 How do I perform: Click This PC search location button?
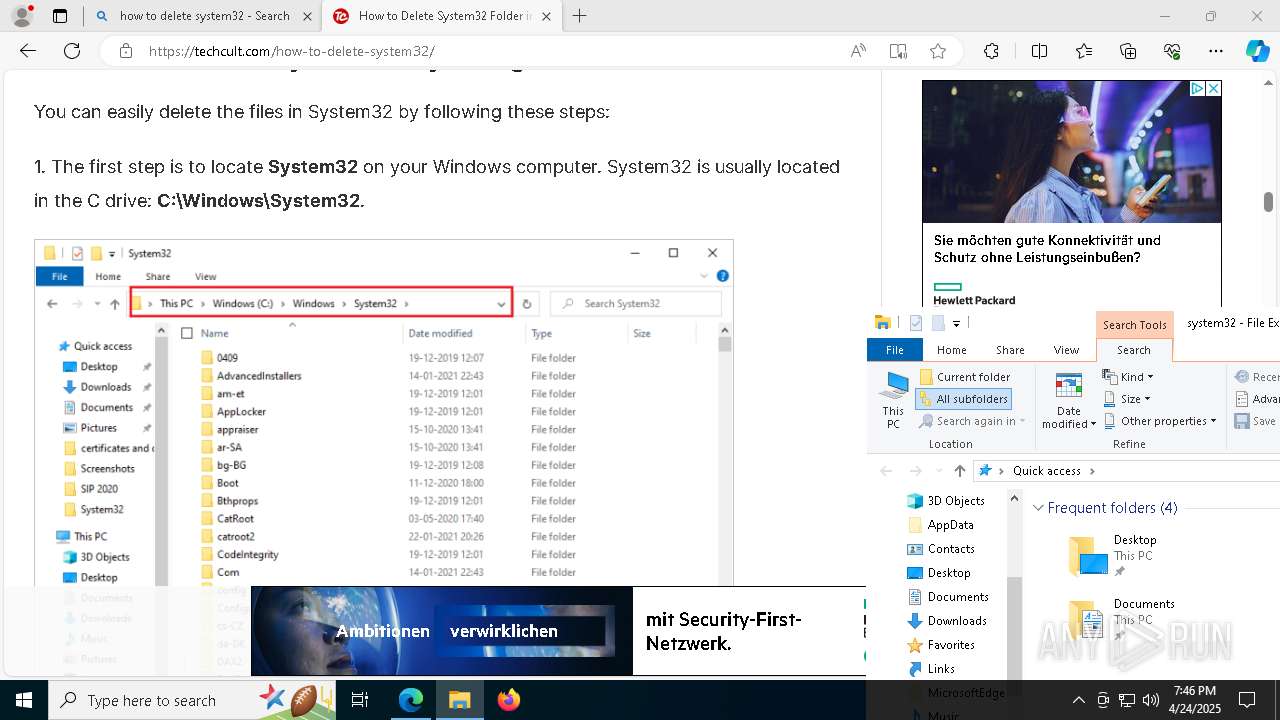point(893,400)
